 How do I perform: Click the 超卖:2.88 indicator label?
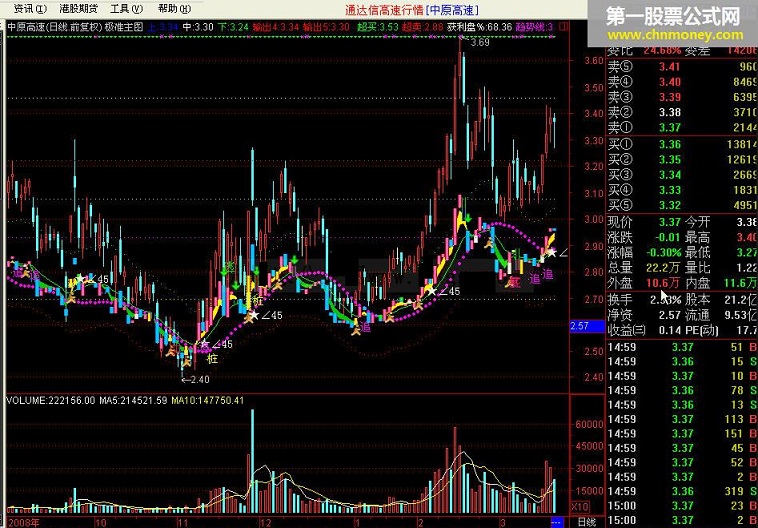click(x=423, y=27)
